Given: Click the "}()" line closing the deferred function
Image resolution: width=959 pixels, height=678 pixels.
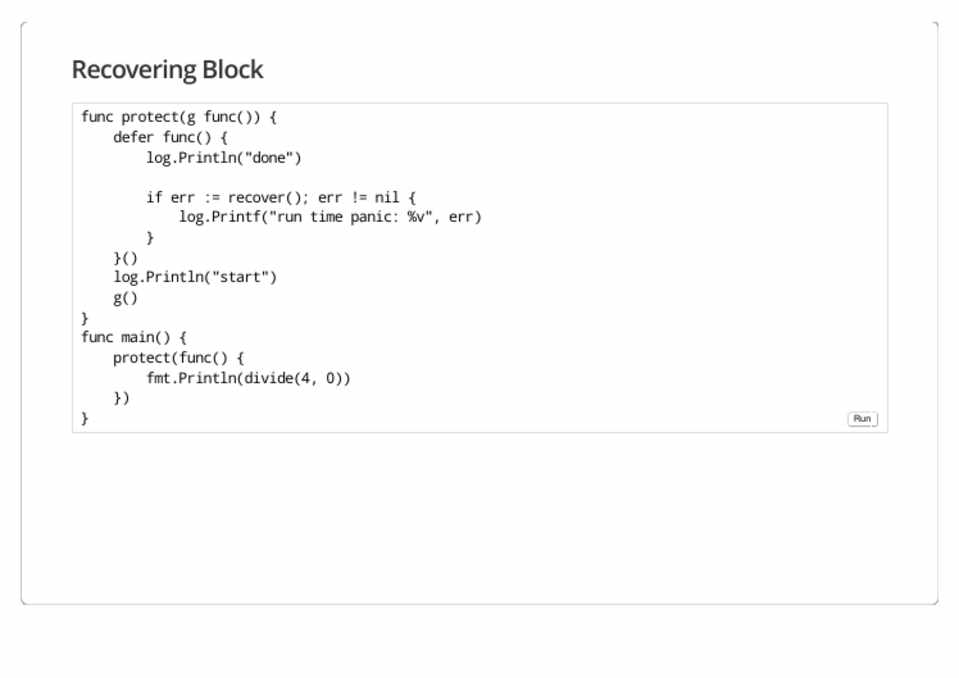Looking at the screenshot, I should pyautogui.click(x=125, y=257).
